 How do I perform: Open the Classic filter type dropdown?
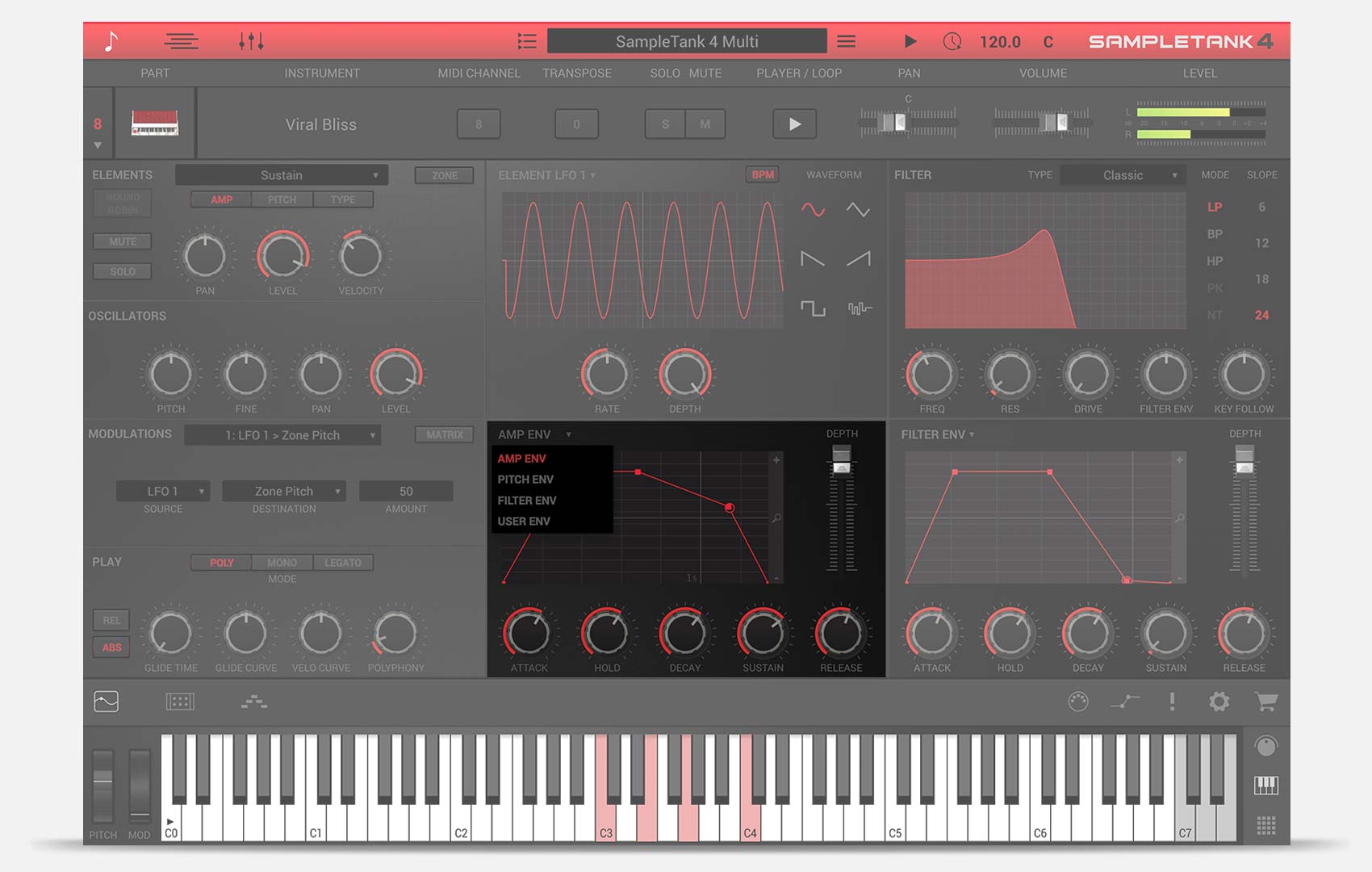[1123, 175]
